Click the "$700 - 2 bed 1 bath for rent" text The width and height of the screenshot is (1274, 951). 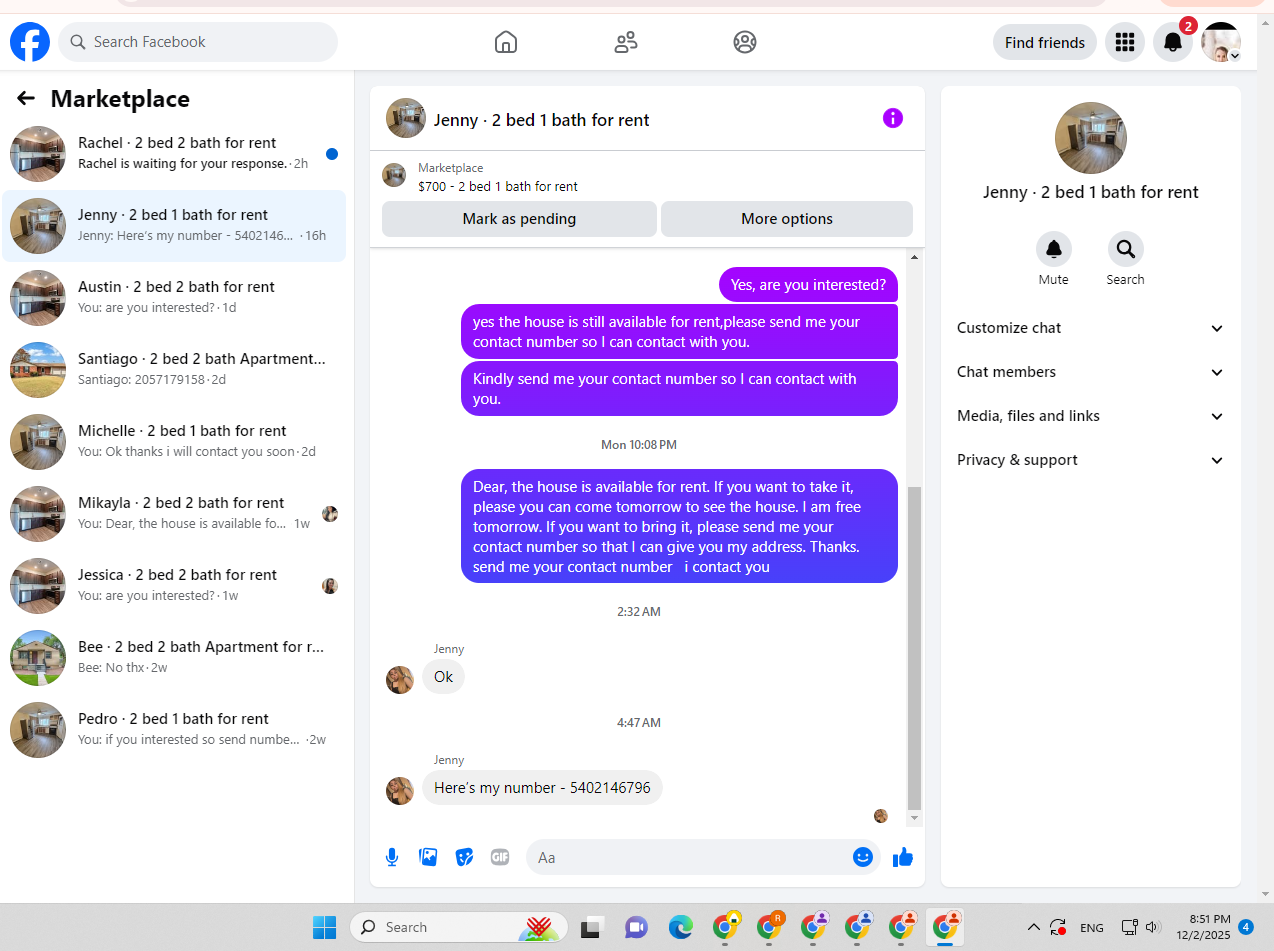(x=498, y=186)
